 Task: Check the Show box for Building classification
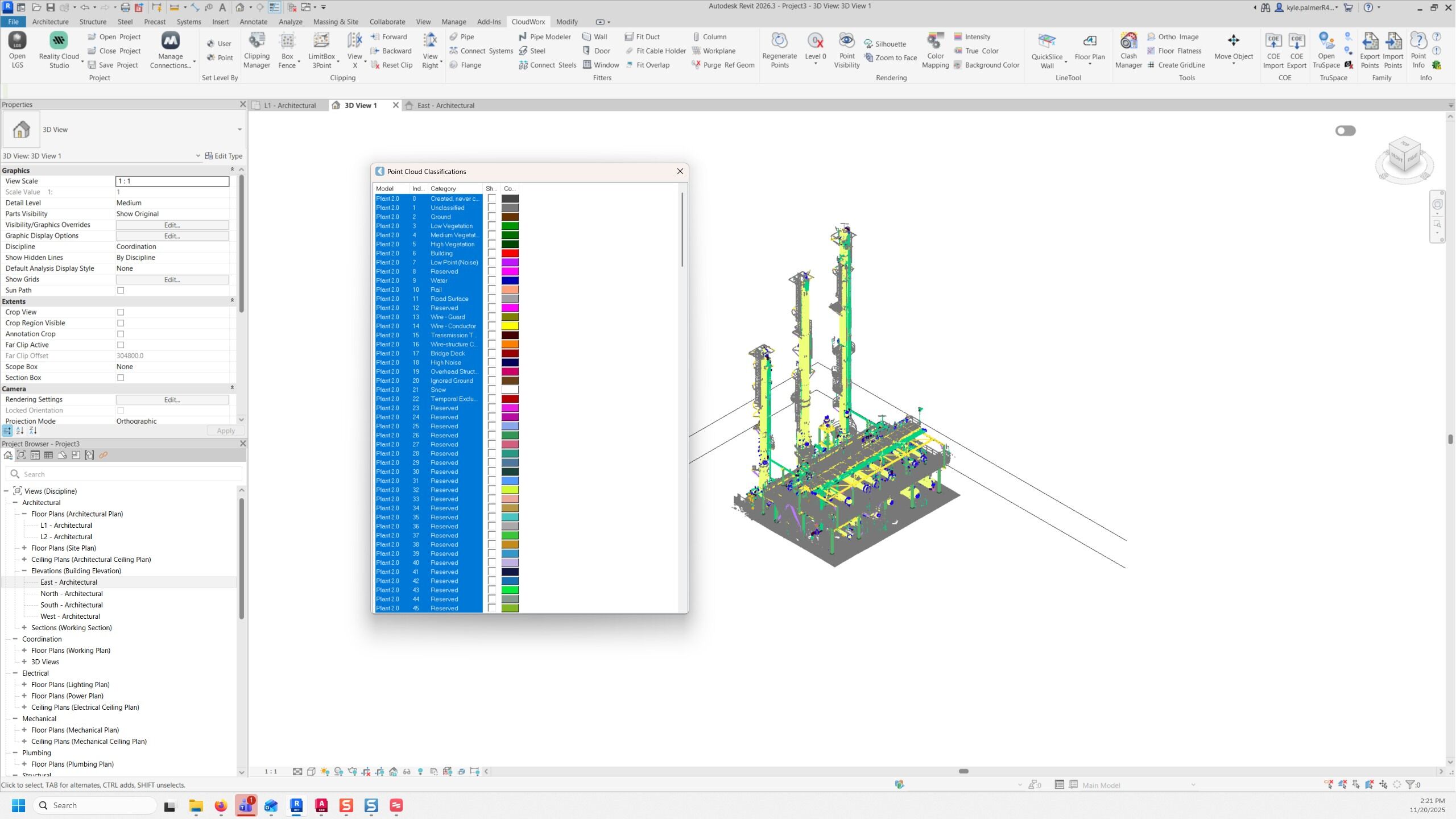point(492,254)
